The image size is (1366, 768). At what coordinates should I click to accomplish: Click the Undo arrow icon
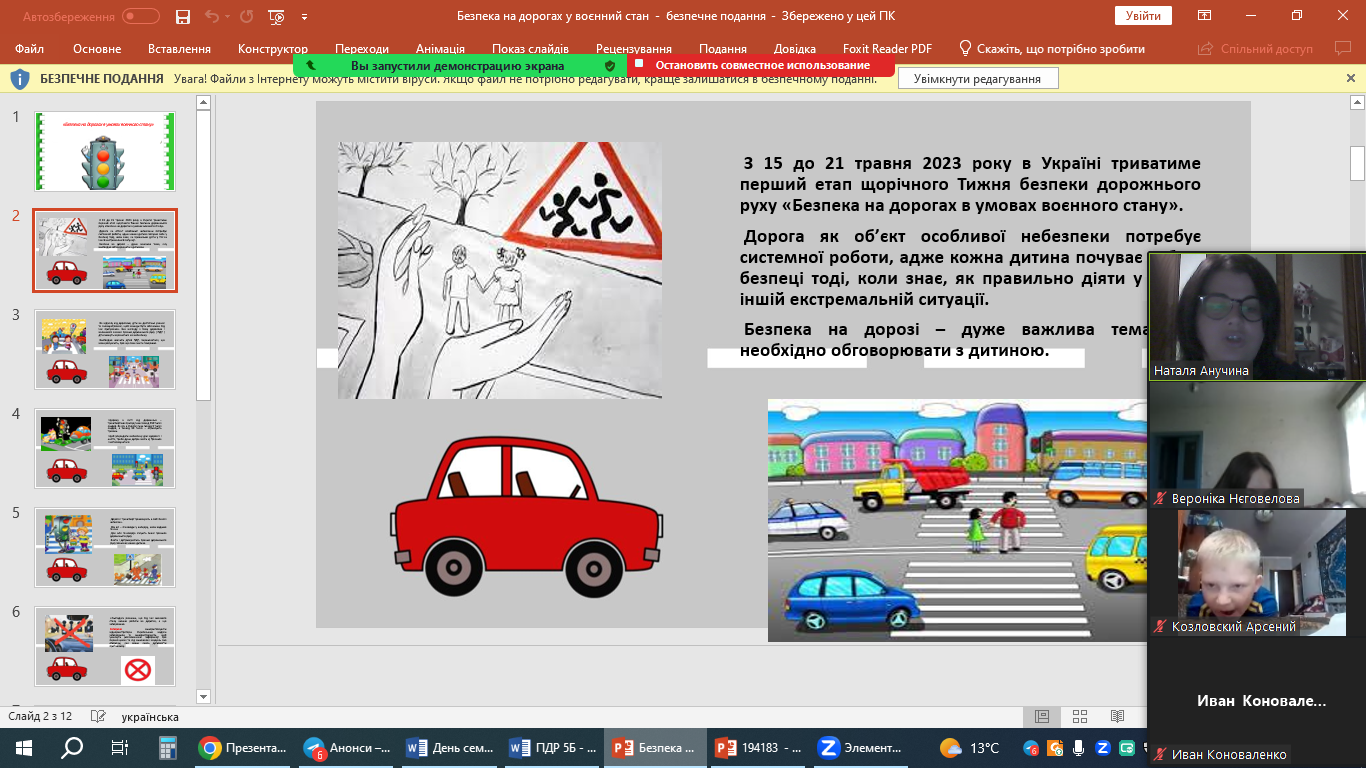211,16
